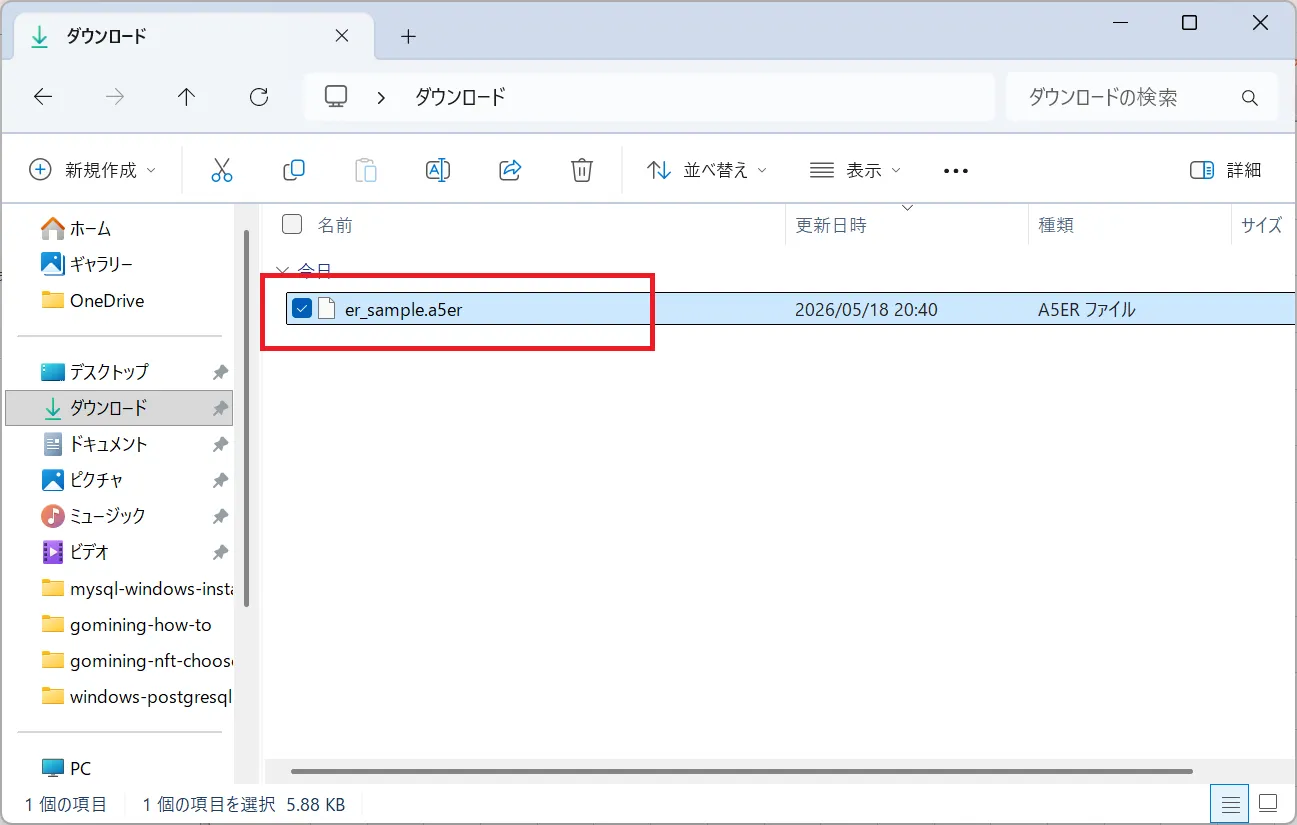Click the navigation pane vertical scrollbar
Screen dimensions: 1297x825
pos(246,420)
